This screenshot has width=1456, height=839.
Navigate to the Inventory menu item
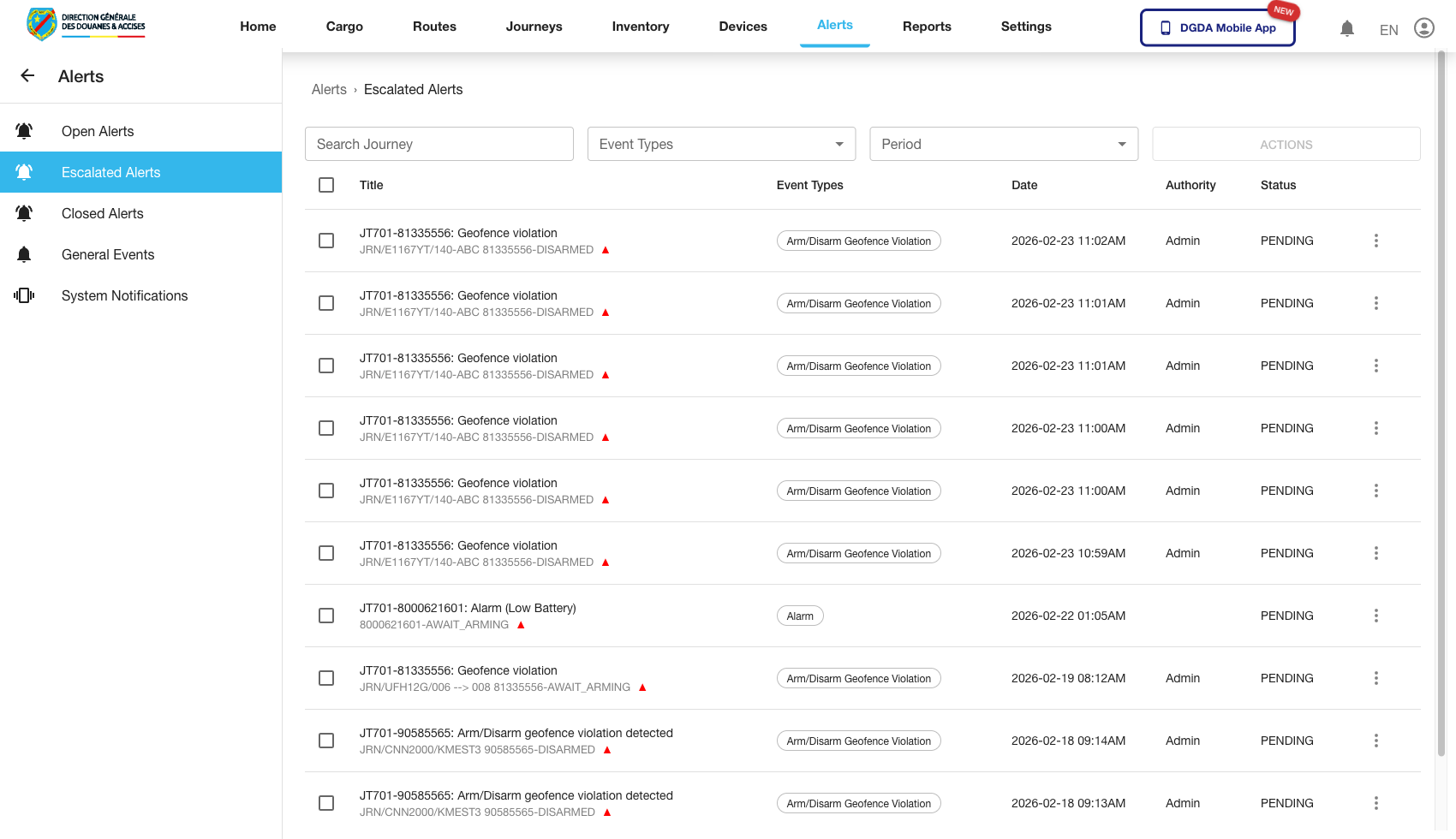pos(640,27)
